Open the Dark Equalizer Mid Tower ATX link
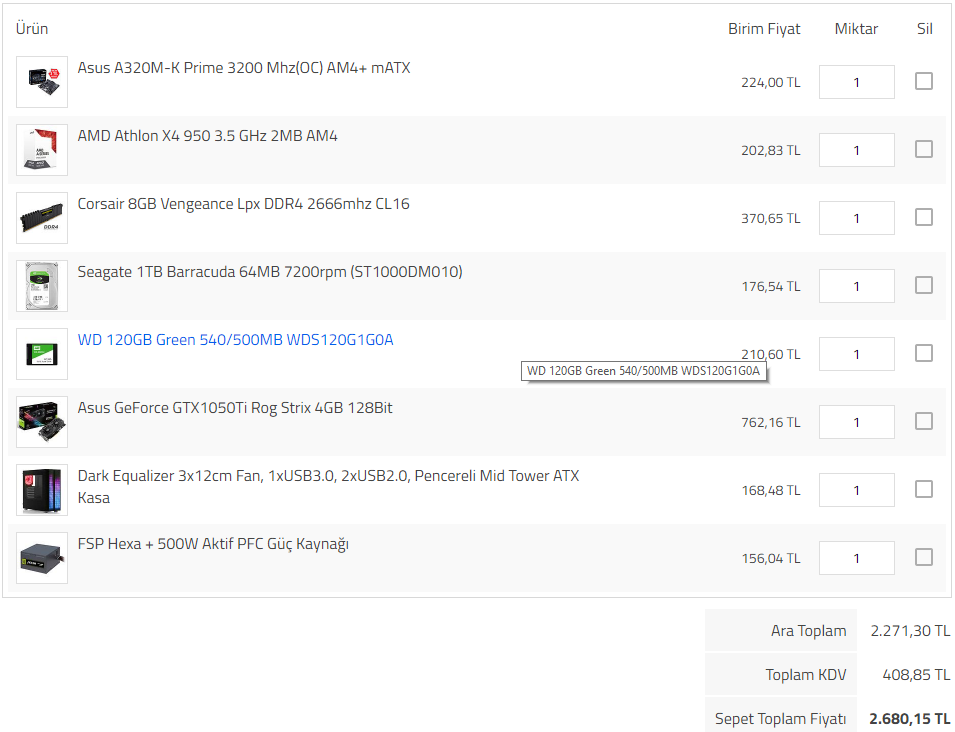 (x=328, y=487)
